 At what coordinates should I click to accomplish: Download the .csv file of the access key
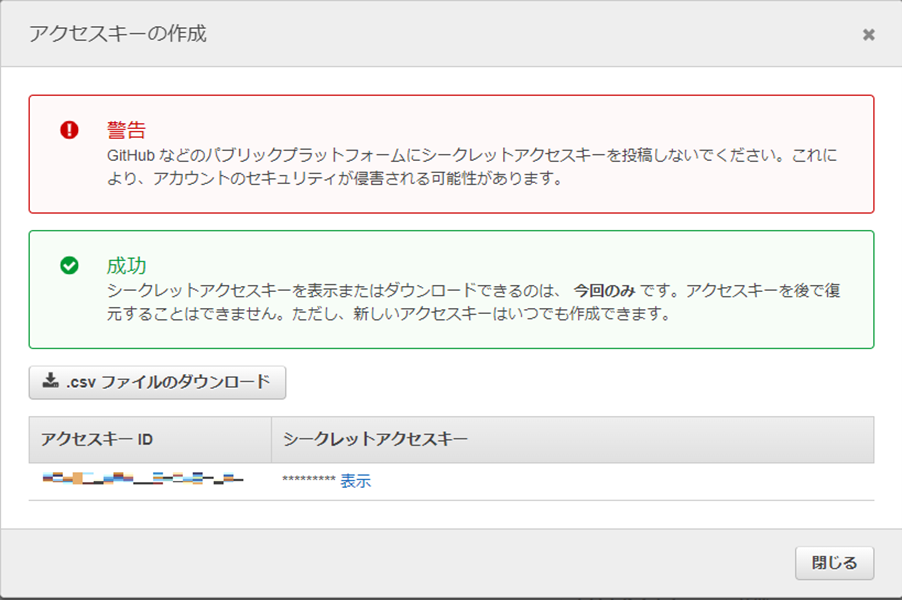point(158,382)
